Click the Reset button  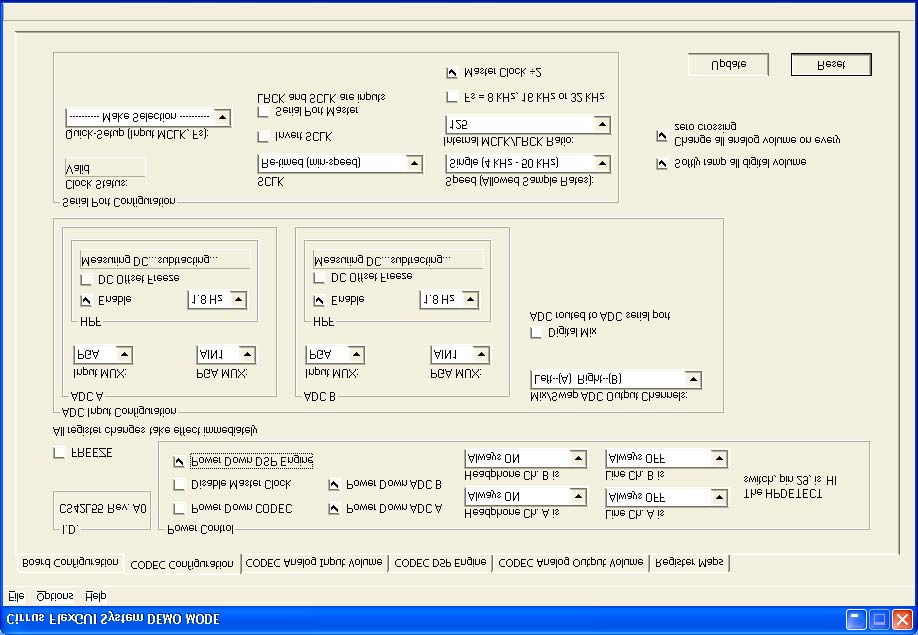tap(830, 64)
